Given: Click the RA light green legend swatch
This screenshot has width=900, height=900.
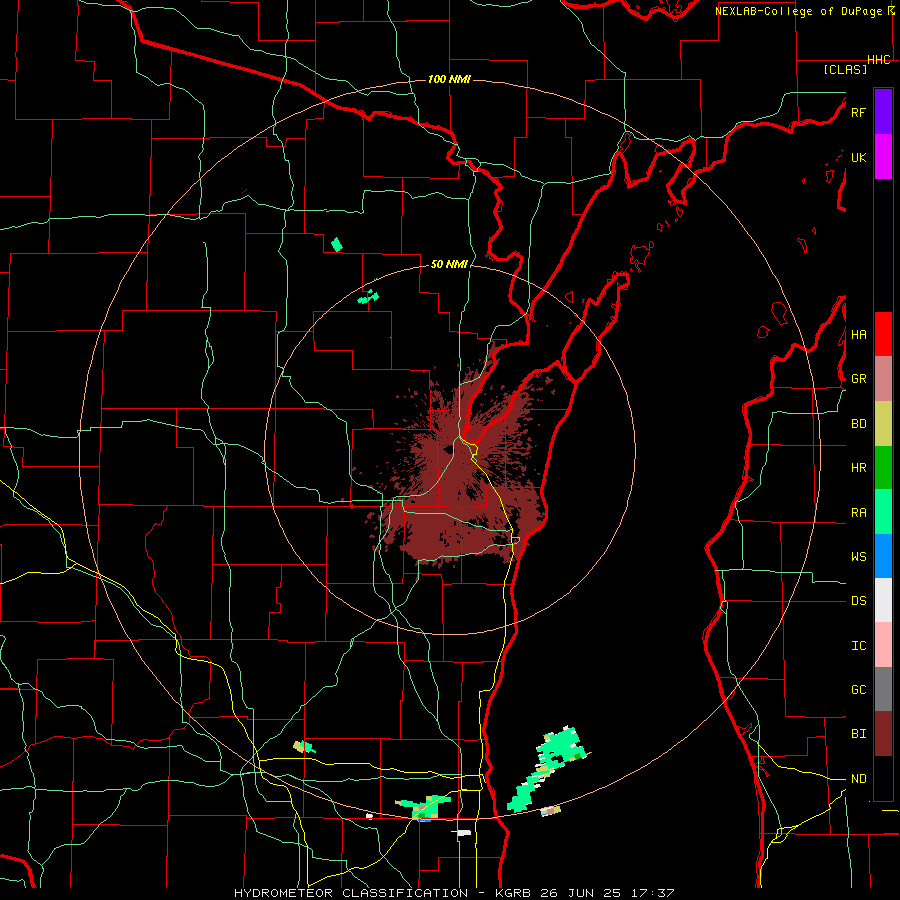Looking at the screenshot, I should pyautogui.click(x=883, y=512).
